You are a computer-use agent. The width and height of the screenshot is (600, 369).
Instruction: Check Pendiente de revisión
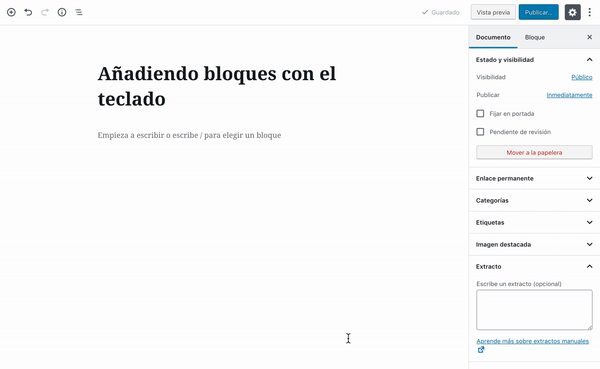[x=480, y=132]
